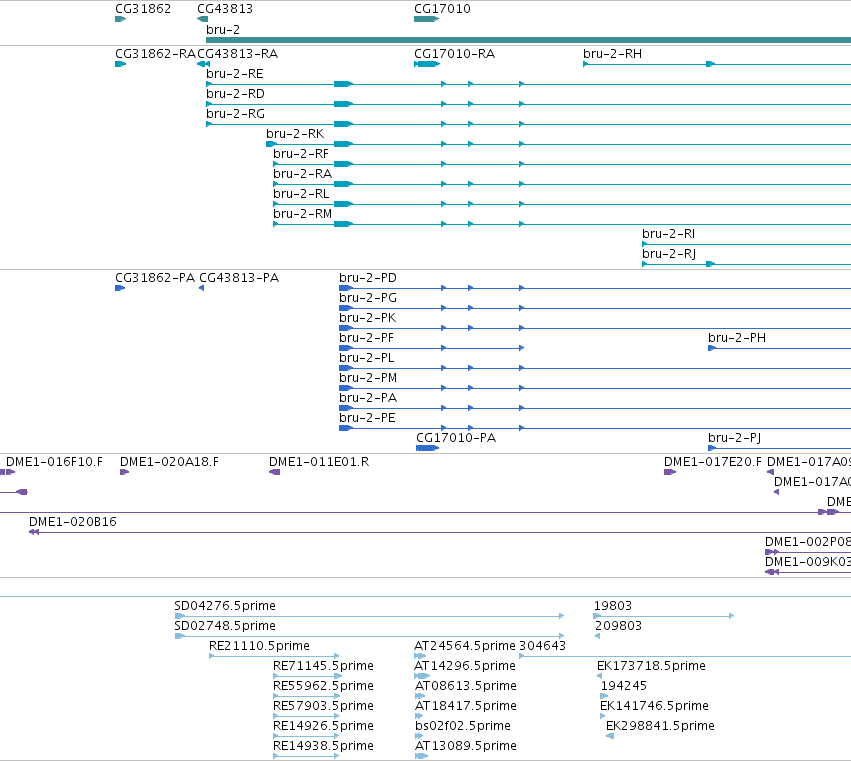Select the RE71145.5prime EST label
This screenshot has height=761, width=851.
323,667
